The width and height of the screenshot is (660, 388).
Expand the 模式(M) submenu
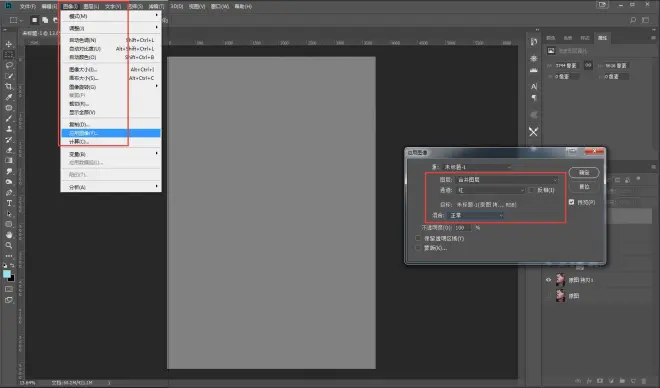pos(111,16)
